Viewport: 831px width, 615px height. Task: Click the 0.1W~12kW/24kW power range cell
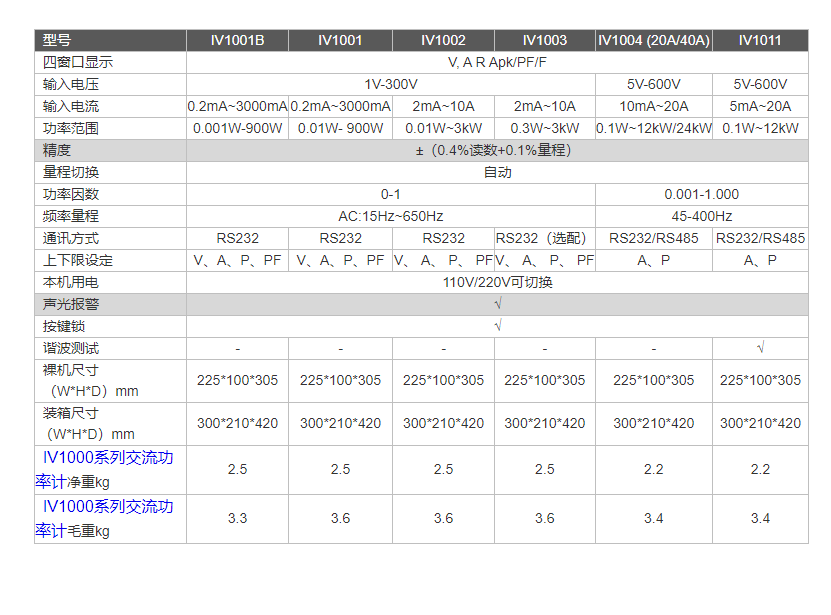pos(653,128)
